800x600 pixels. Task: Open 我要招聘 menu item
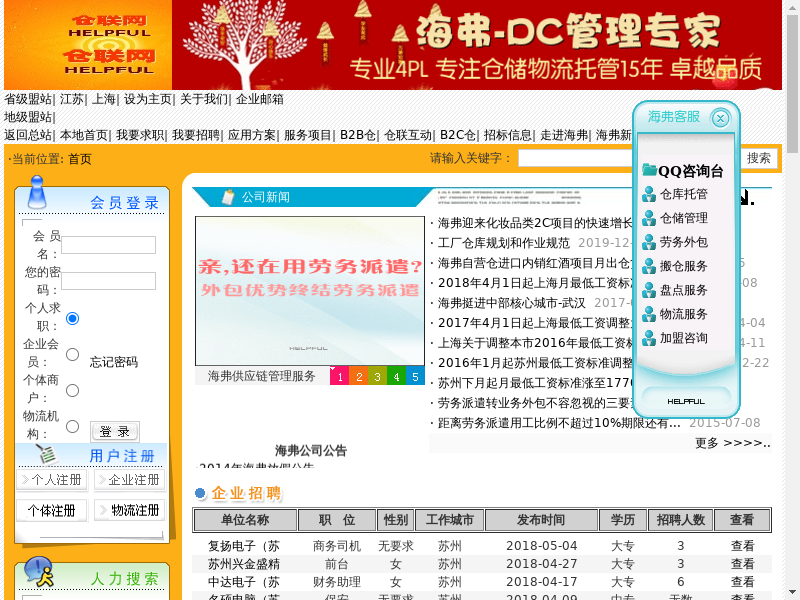coord(196,135)
